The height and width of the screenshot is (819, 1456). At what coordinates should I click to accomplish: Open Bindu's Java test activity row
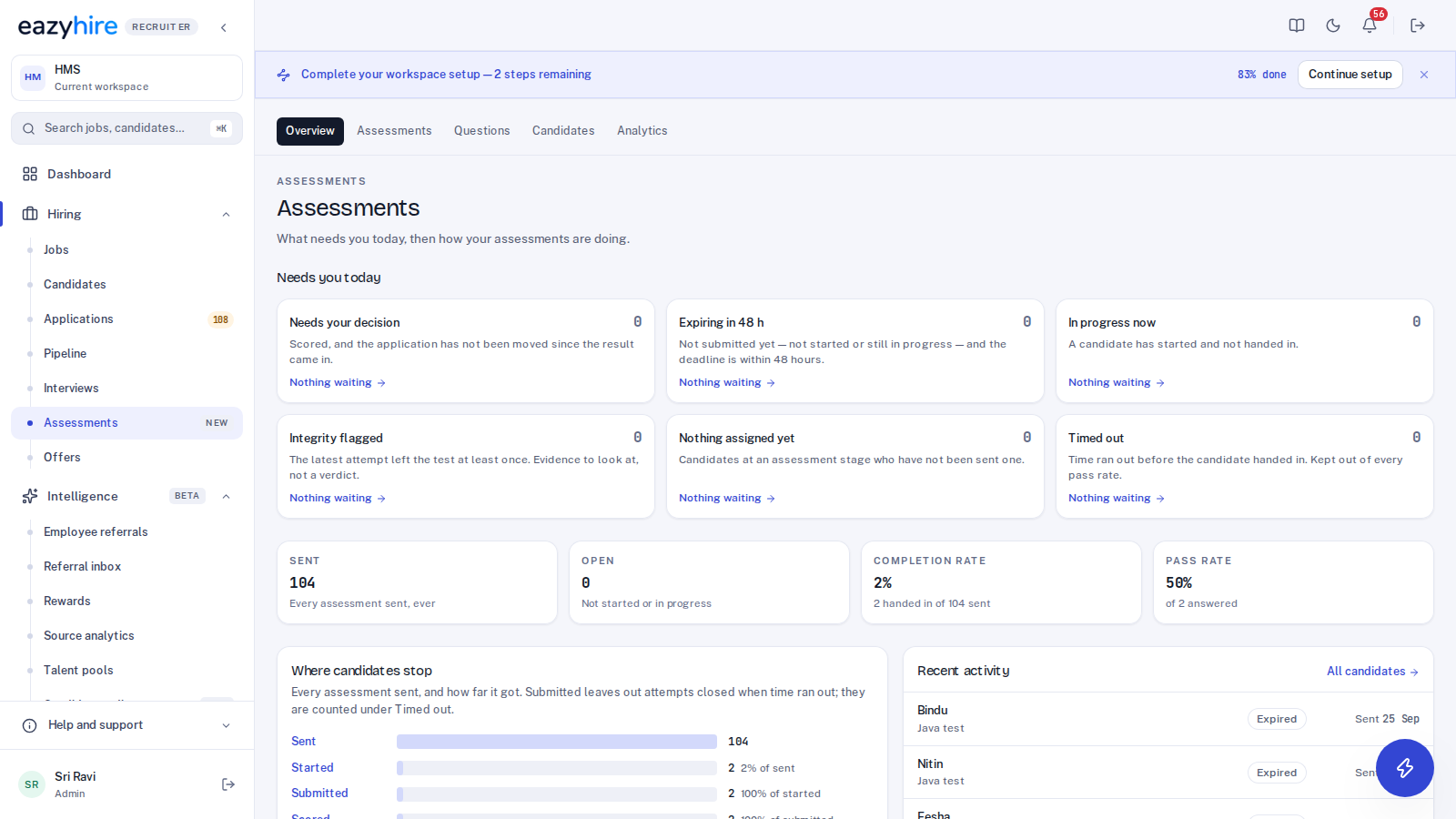click(x=1168, y=719)
